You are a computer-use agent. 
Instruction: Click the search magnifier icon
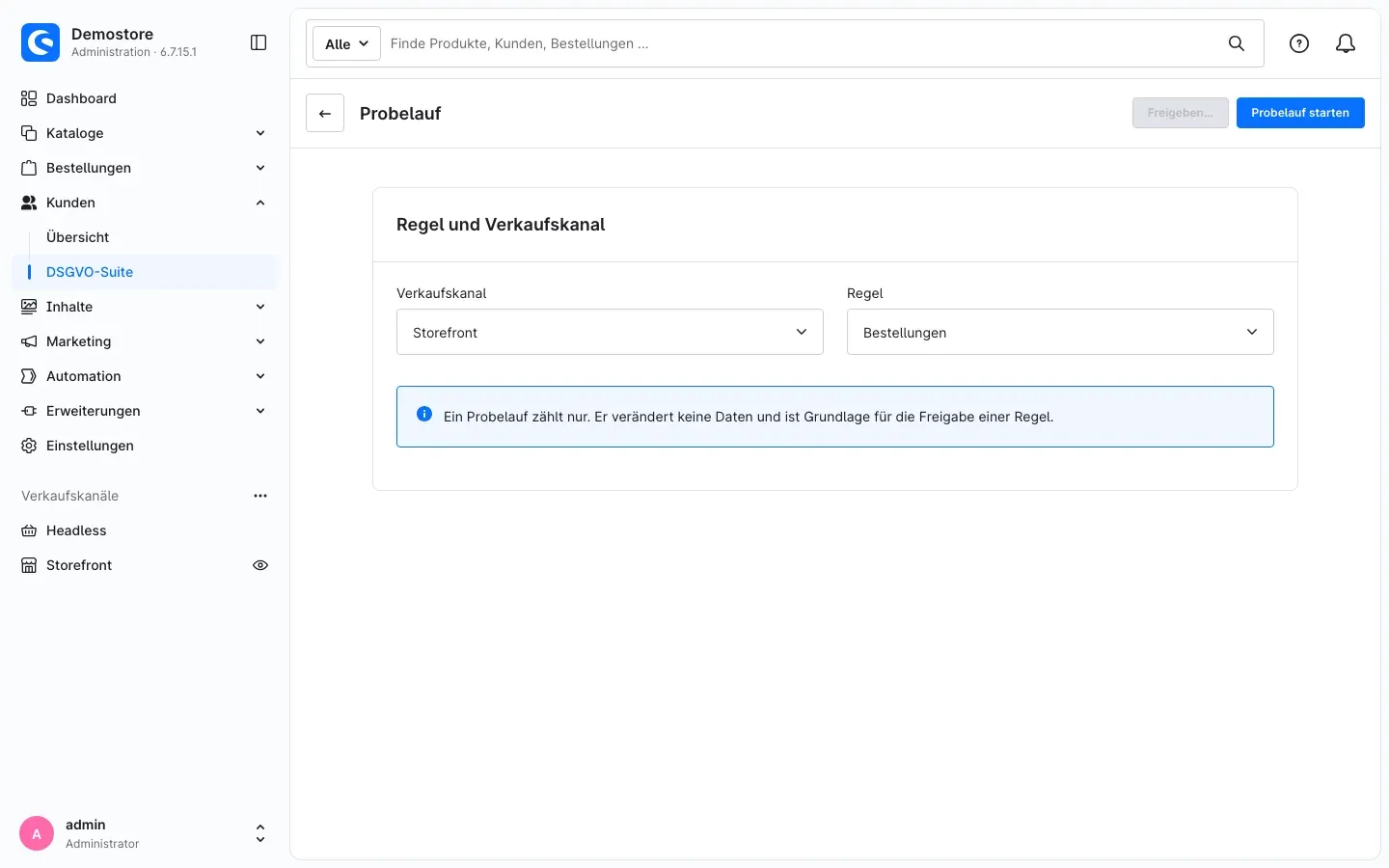click(x=1237, y=43)
